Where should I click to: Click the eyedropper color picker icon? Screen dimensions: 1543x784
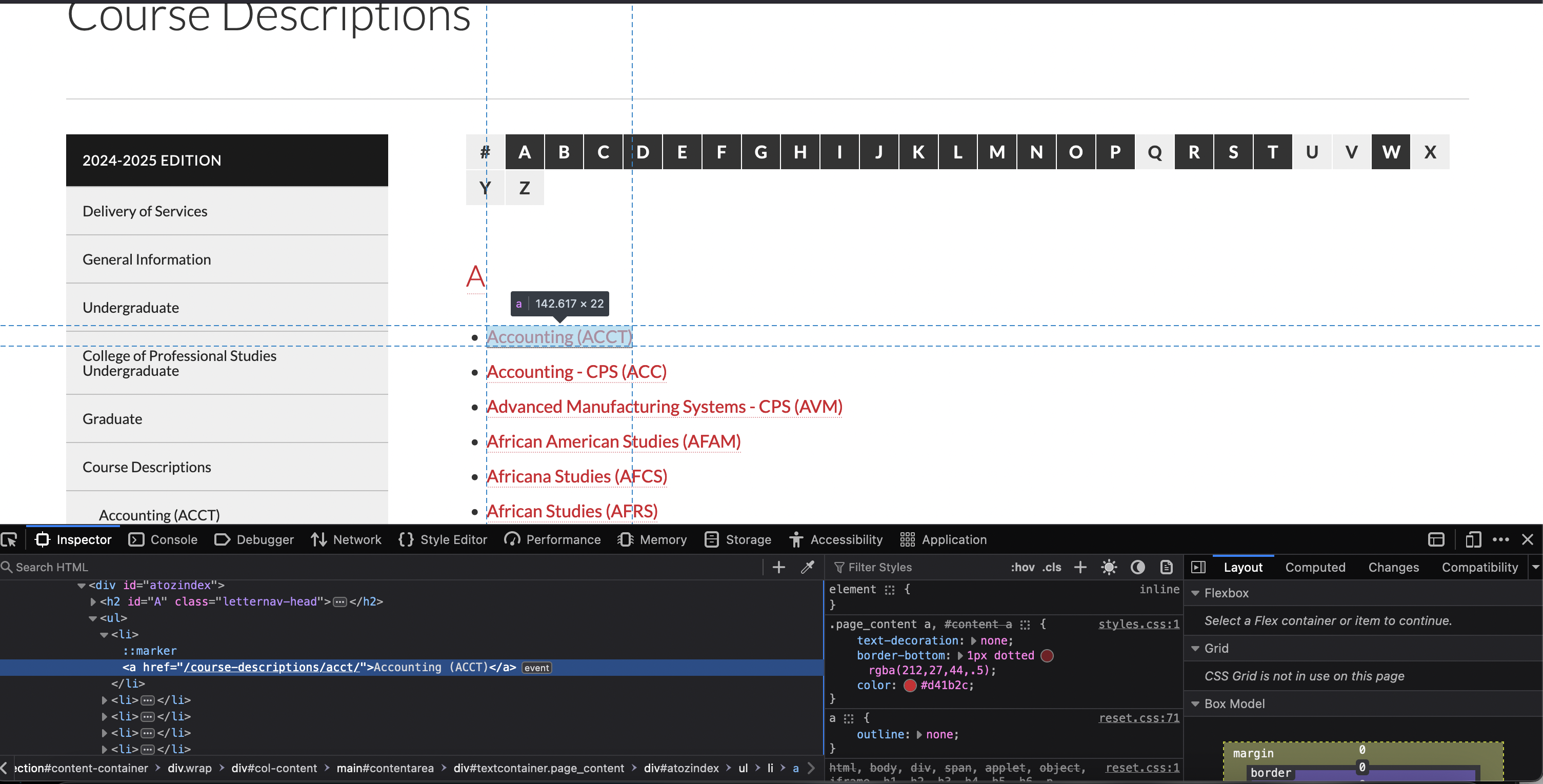[807, 567]
